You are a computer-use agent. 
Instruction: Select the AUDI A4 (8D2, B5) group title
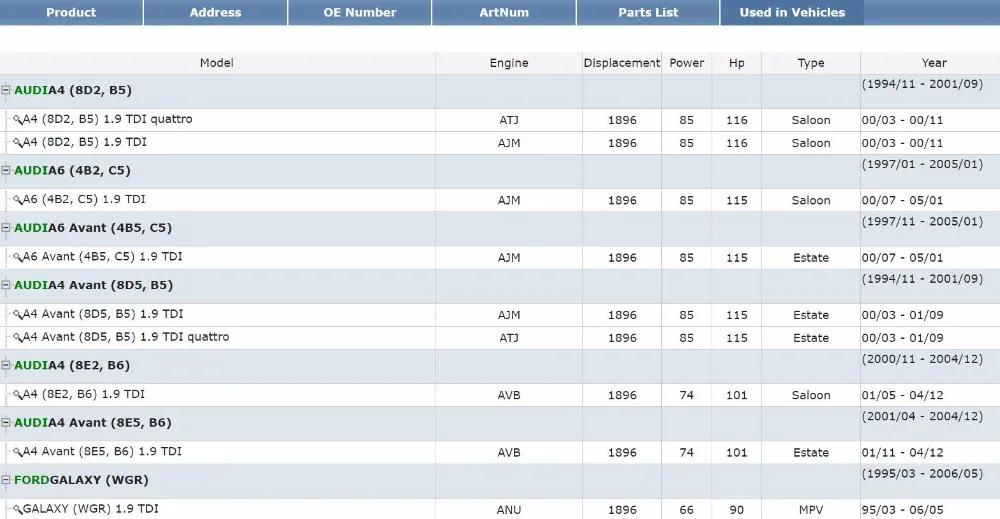pyautogui.click(x=73, y=91)
